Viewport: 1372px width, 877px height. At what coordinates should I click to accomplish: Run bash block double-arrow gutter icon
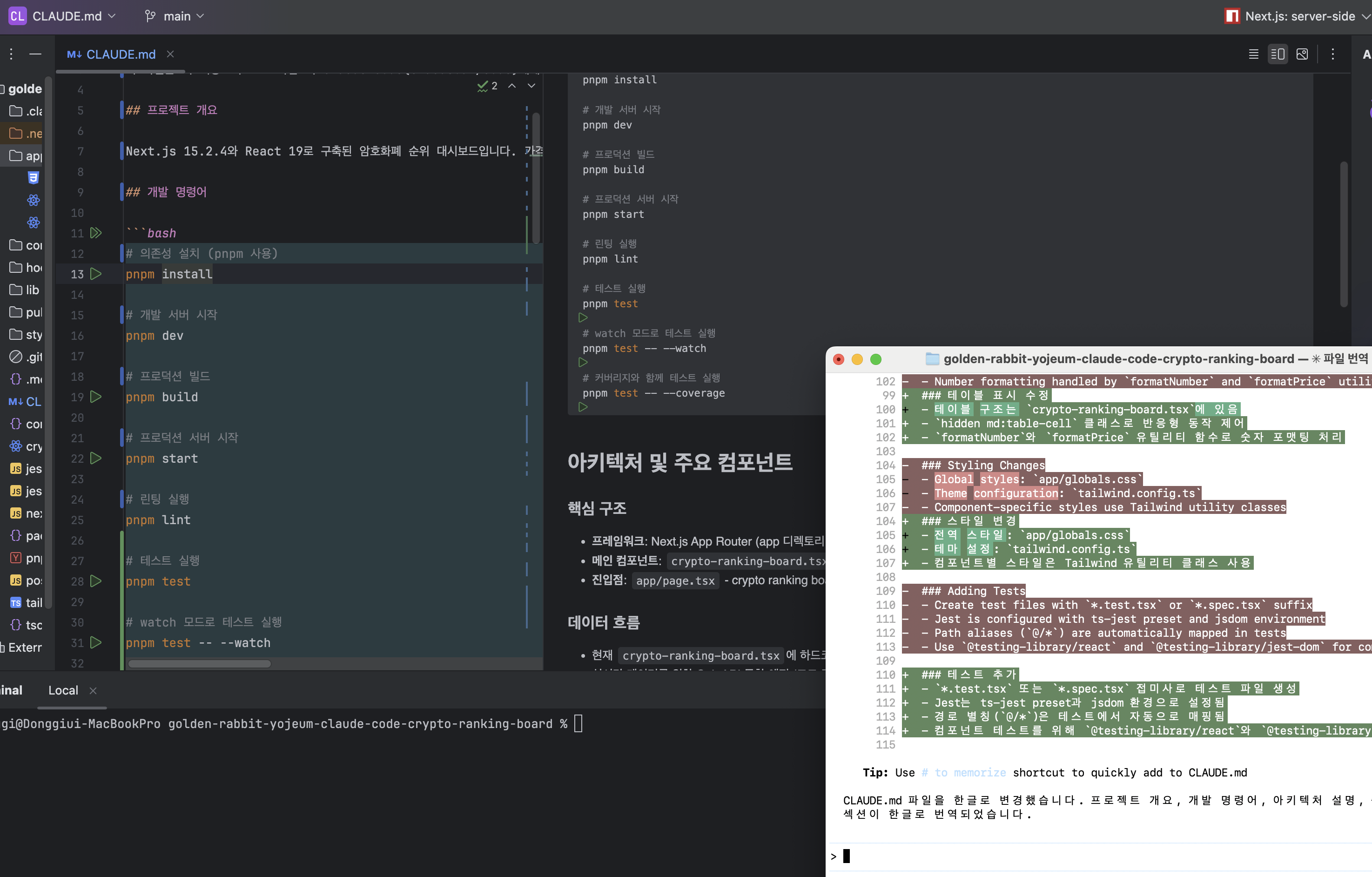[x=96, y=233]
